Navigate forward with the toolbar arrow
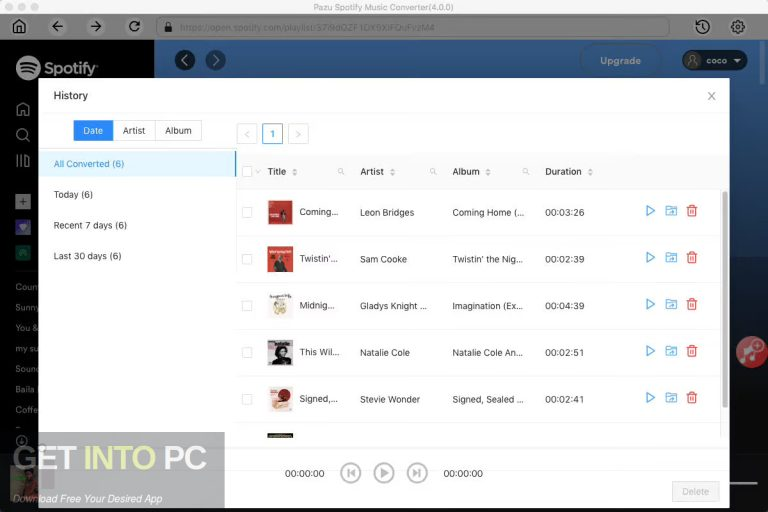 pyautogui.click(x=96, y=26)
